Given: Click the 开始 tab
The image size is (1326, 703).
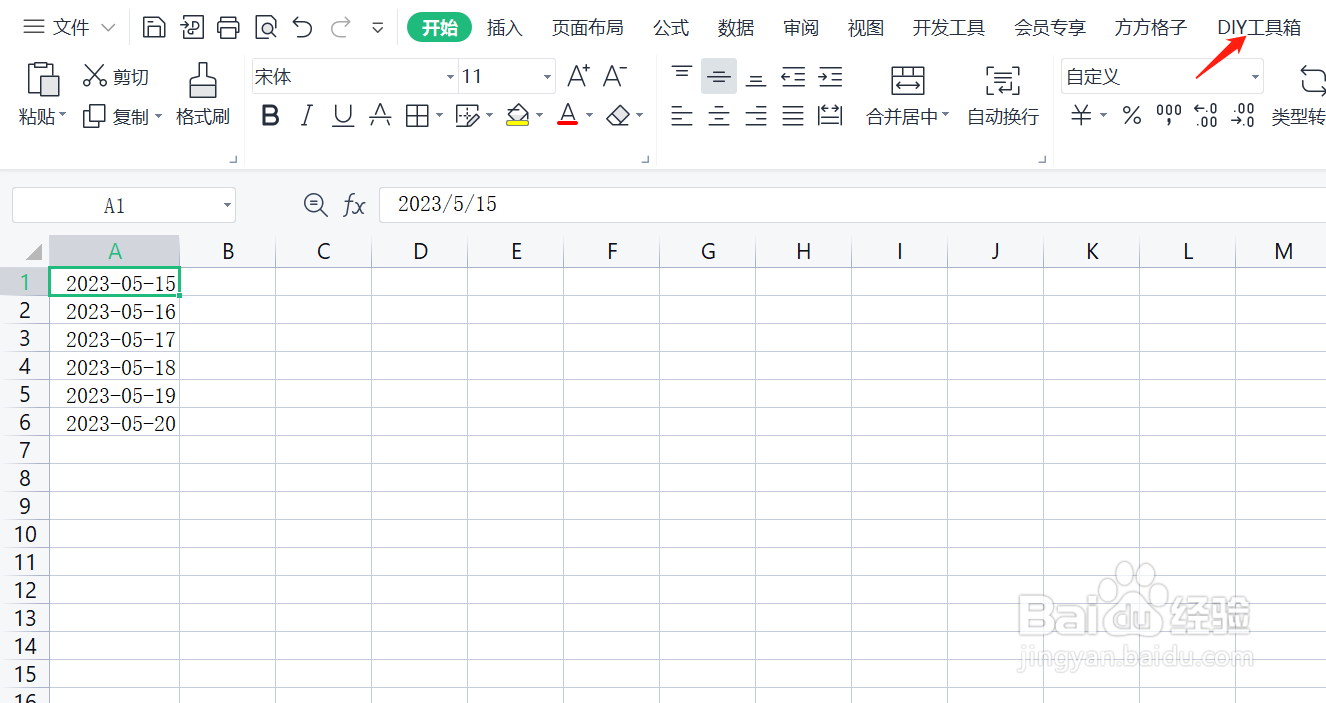Looking at the screenshot, I should (x=440, y=28).
